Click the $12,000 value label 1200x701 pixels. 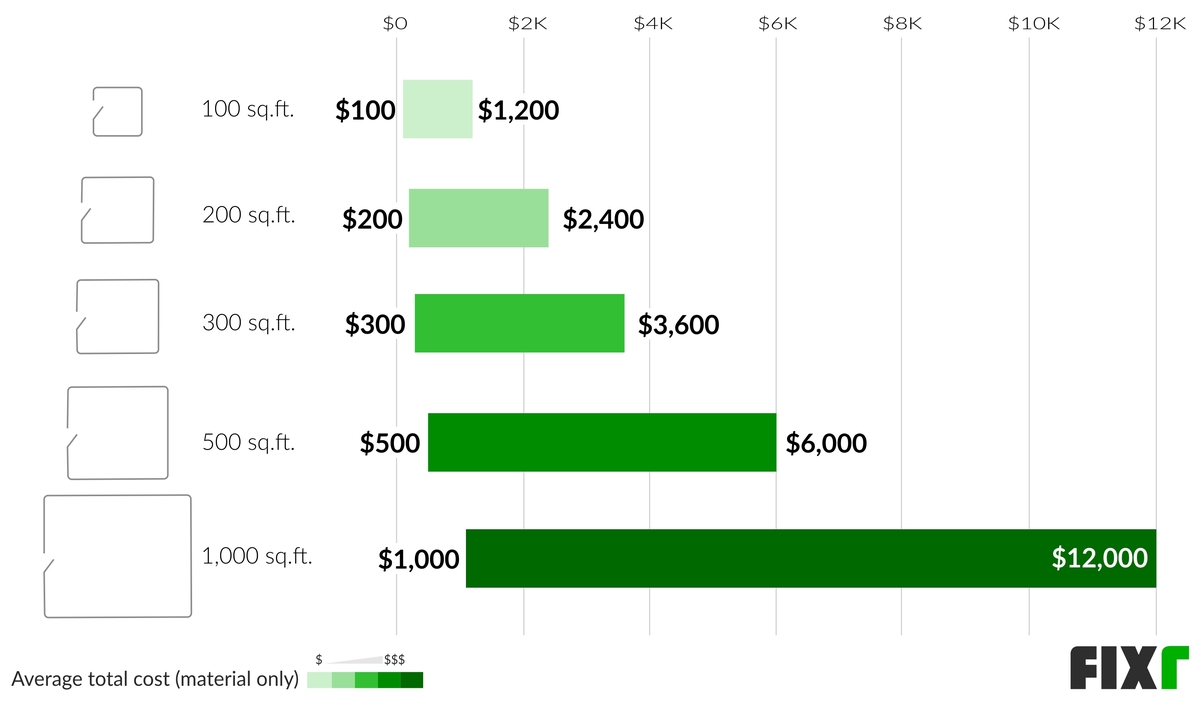(x=1099, y=559)
